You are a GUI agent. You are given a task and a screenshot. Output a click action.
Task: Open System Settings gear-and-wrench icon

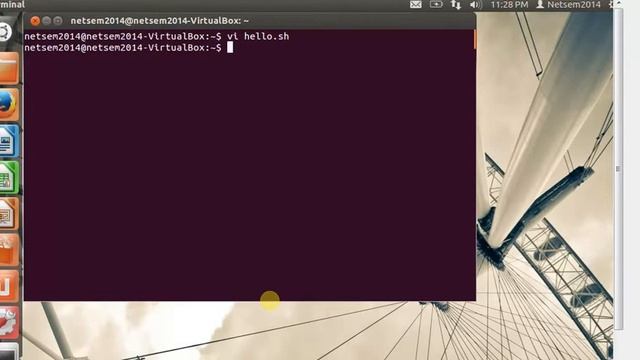click(x=9, y=322)
